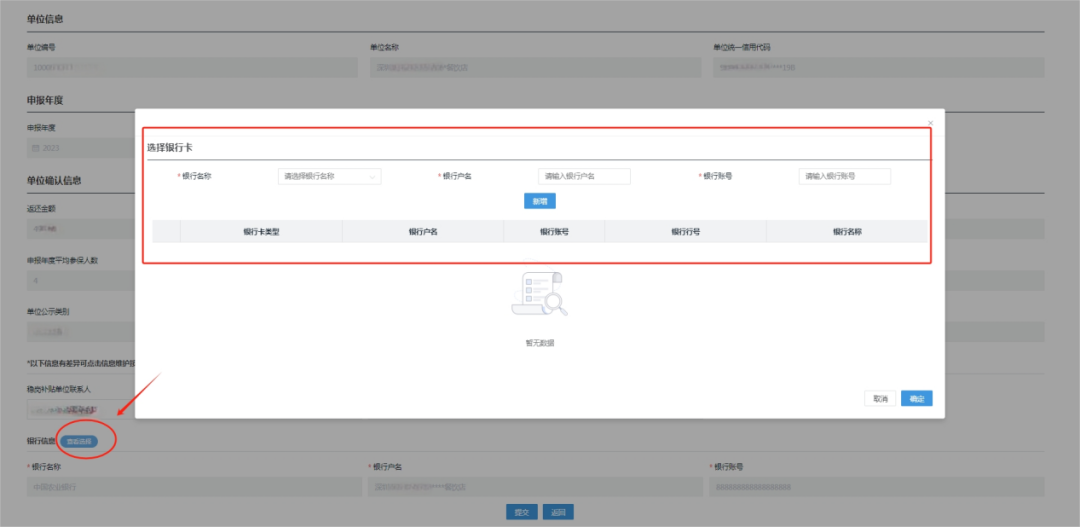The height and width of the screenshot is (527, 1080).
Task: Open the 银行名称 dropdown arrow in dialog
Action: pos(374,176)
